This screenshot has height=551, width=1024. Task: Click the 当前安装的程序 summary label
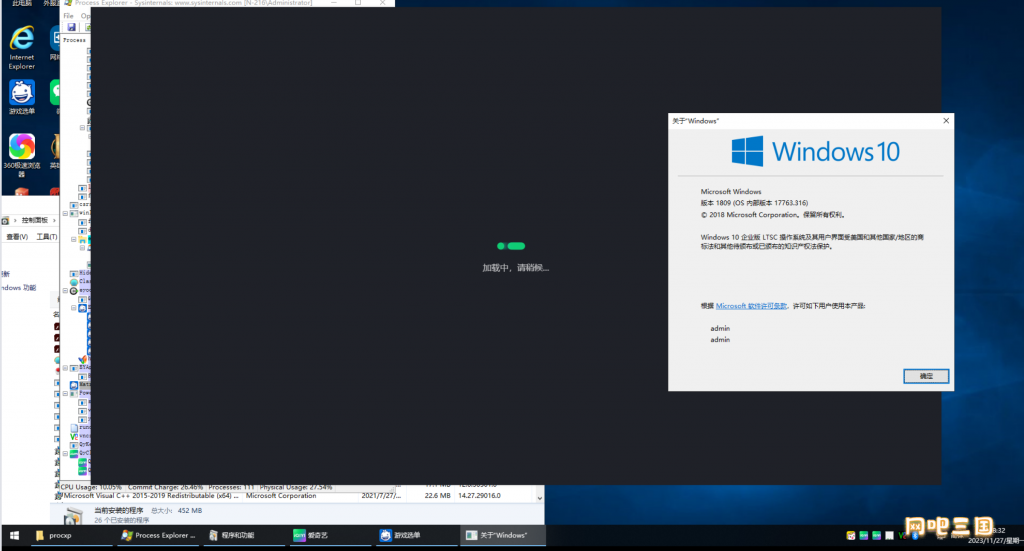118,511
